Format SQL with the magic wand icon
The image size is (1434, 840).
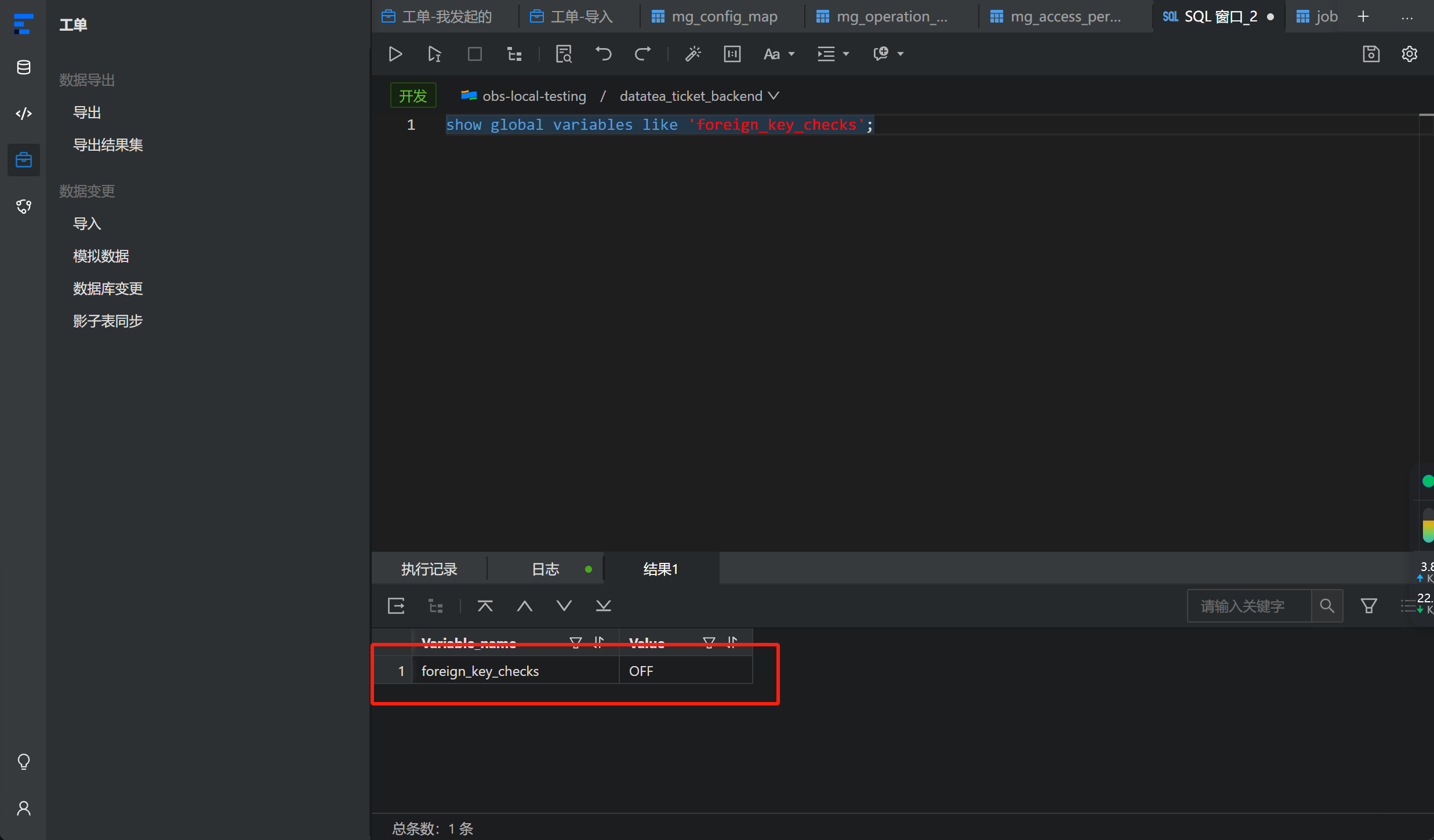point(693,54)
